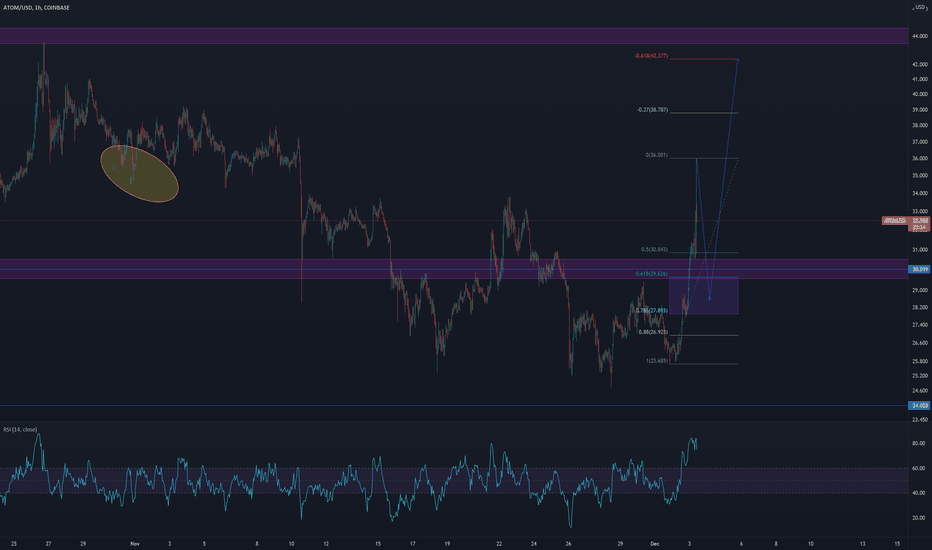
Task: Click the 27 date on time axis
Action: click(x=49, y=543)
